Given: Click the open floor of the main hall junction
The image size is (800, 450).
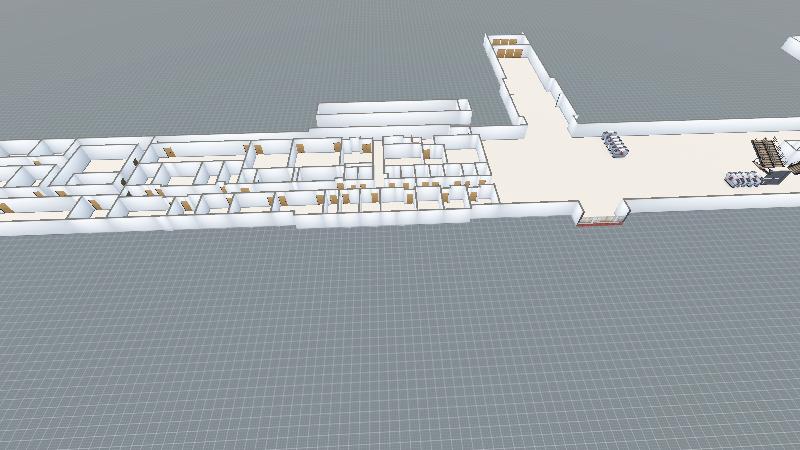Looking at the screenshot, I should pos(540,160).
